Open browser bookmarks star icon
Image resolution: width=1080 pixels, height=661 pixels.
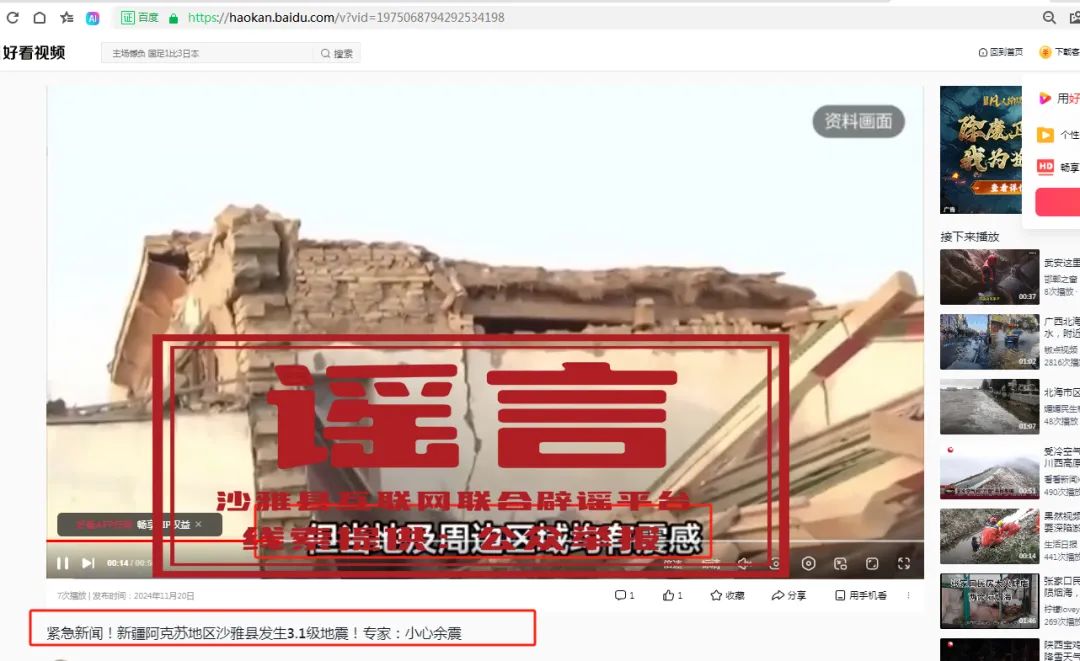[66, 17]
